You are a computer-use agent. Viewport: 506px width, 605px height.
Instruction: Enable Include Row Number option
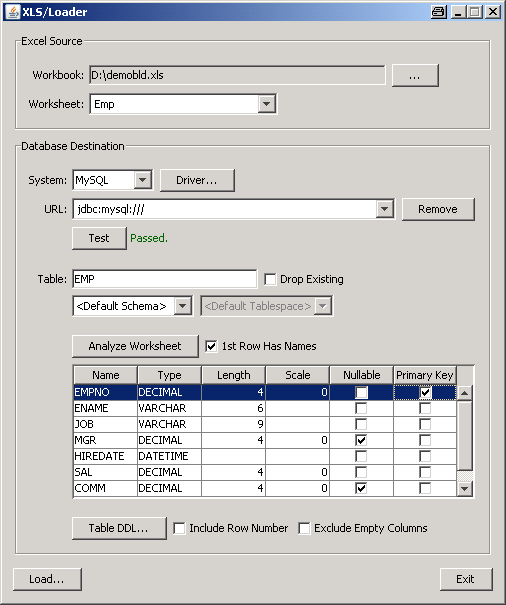click(179, 528)
